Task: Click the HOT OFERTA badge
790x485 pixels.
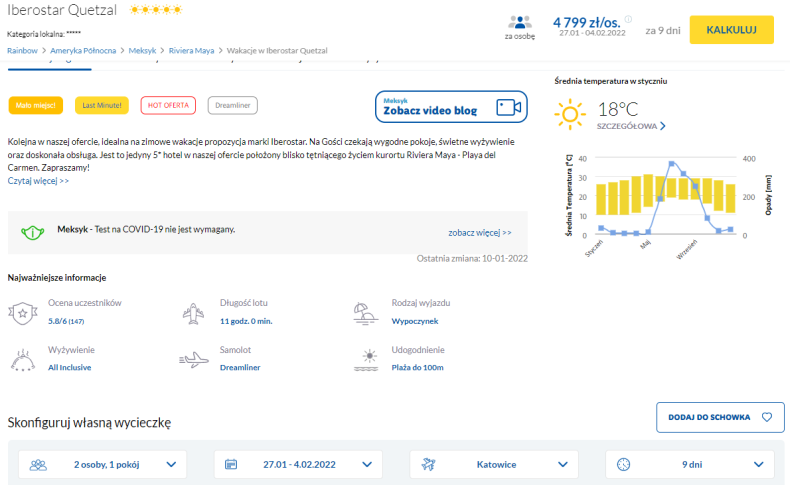Action: 168,105
